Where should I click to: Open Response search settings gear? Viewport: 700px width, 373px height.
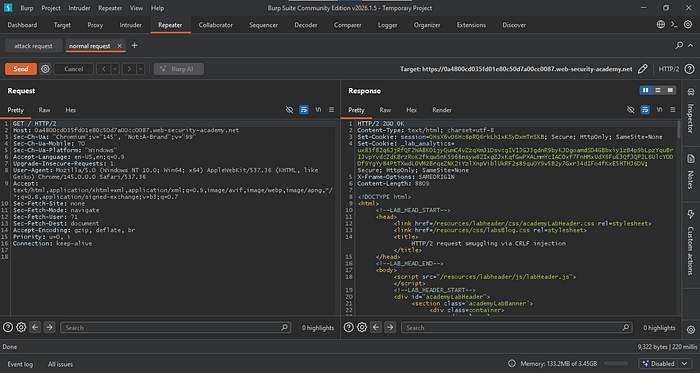coord(362,327)
